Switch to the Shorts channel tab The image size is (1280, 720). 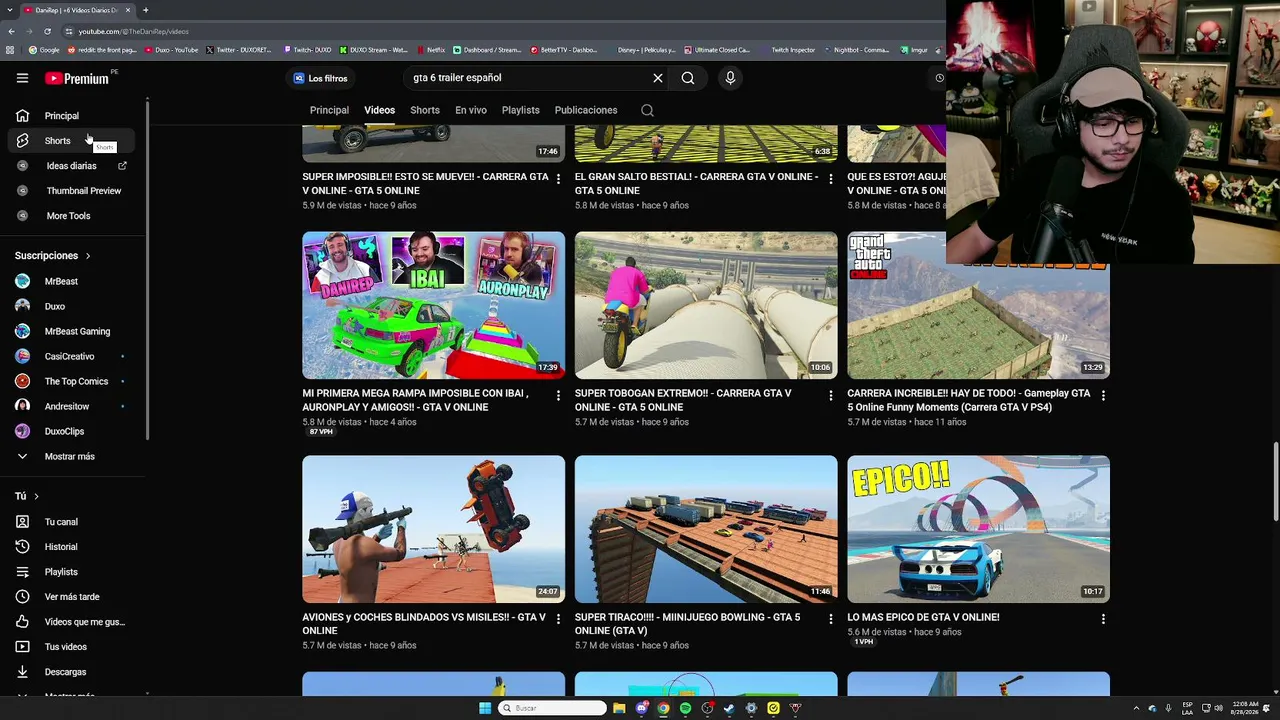(x=425, y=110)
